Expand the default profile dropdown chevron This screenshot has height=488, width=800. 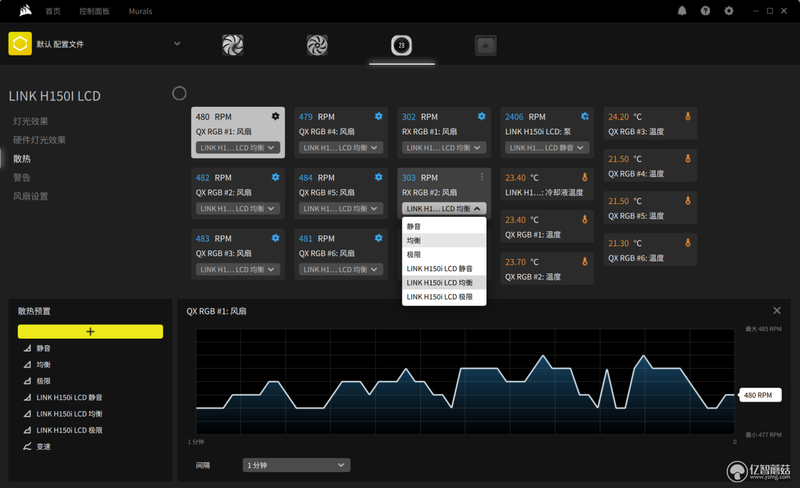pyautogui.click(x=177, y=43)
